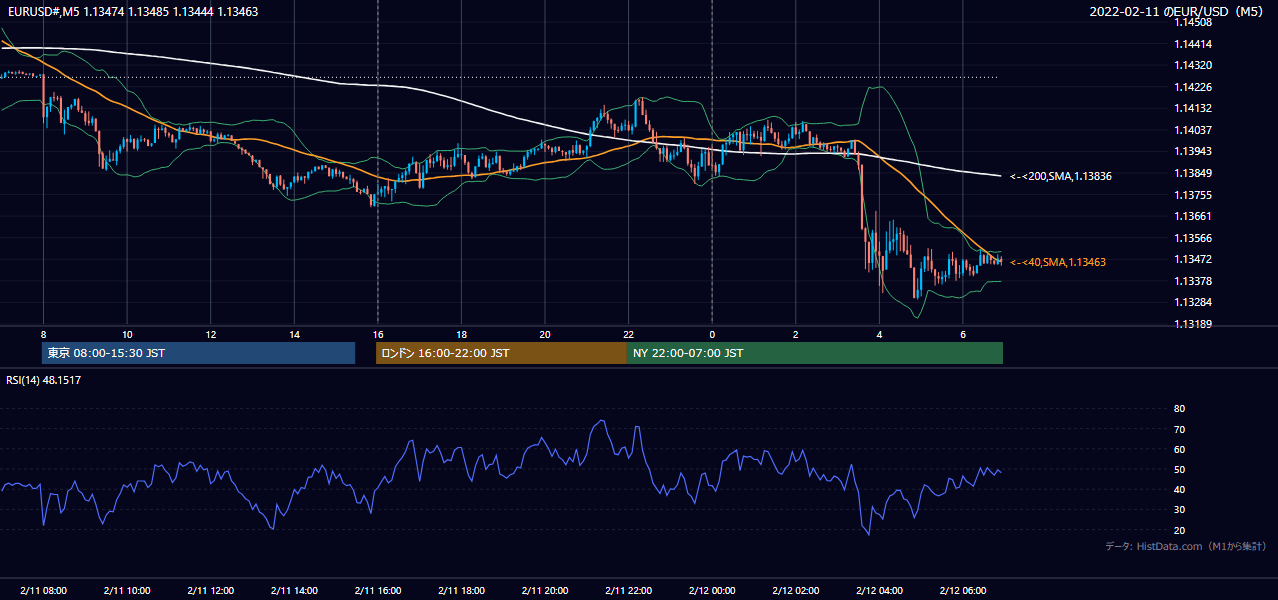
Task: Click RSI scale value 20
Action: pyautogui.click(x=1179, y=530)
